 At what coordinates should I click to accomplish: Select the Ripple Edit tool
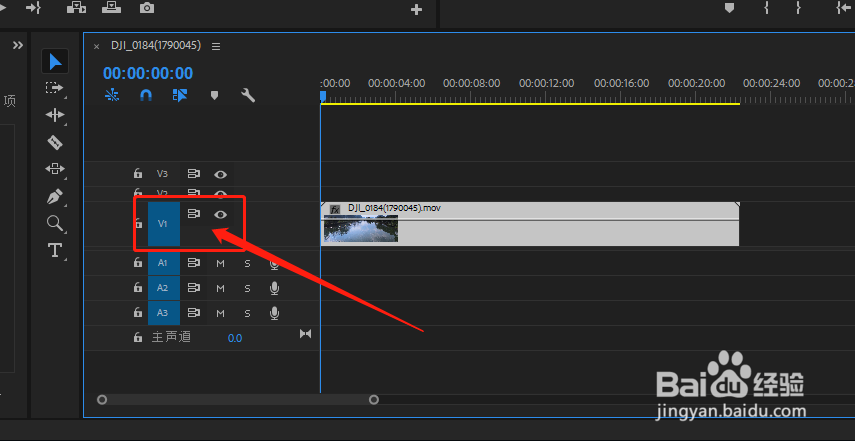pyautogui.click(x=55, y=114)
